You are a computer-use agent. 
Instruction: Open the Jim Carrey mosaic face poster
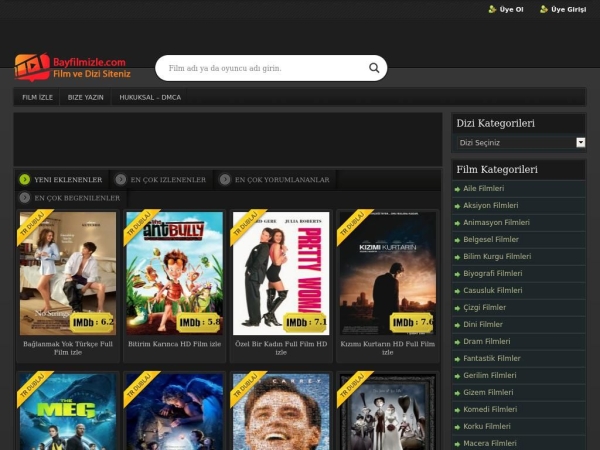(x=281, y=411)
